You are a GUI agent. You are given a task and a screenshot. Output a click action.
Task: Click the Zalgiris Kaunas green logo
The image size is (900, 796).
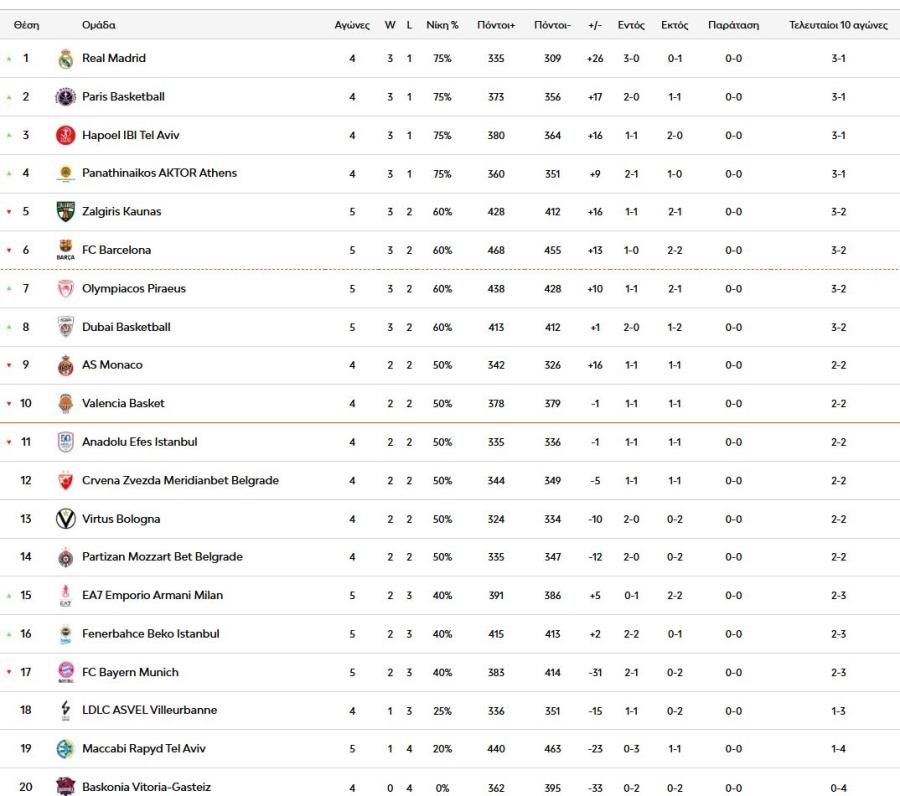click(x=65, y=212)
